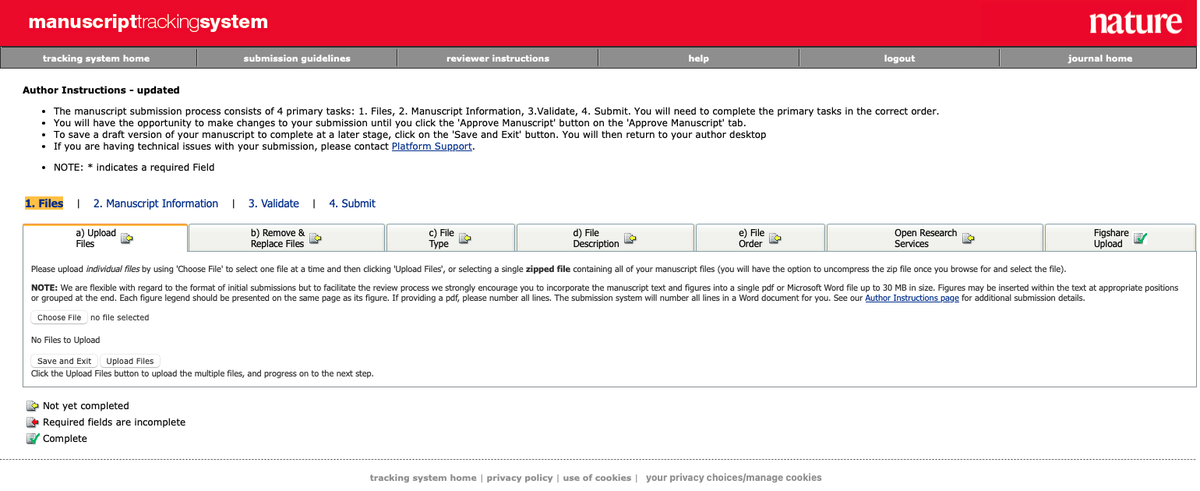Click the Upload Files button
Image resolution: width=1200 pixels, height=491 pixels.
click(x=130, y=361)
